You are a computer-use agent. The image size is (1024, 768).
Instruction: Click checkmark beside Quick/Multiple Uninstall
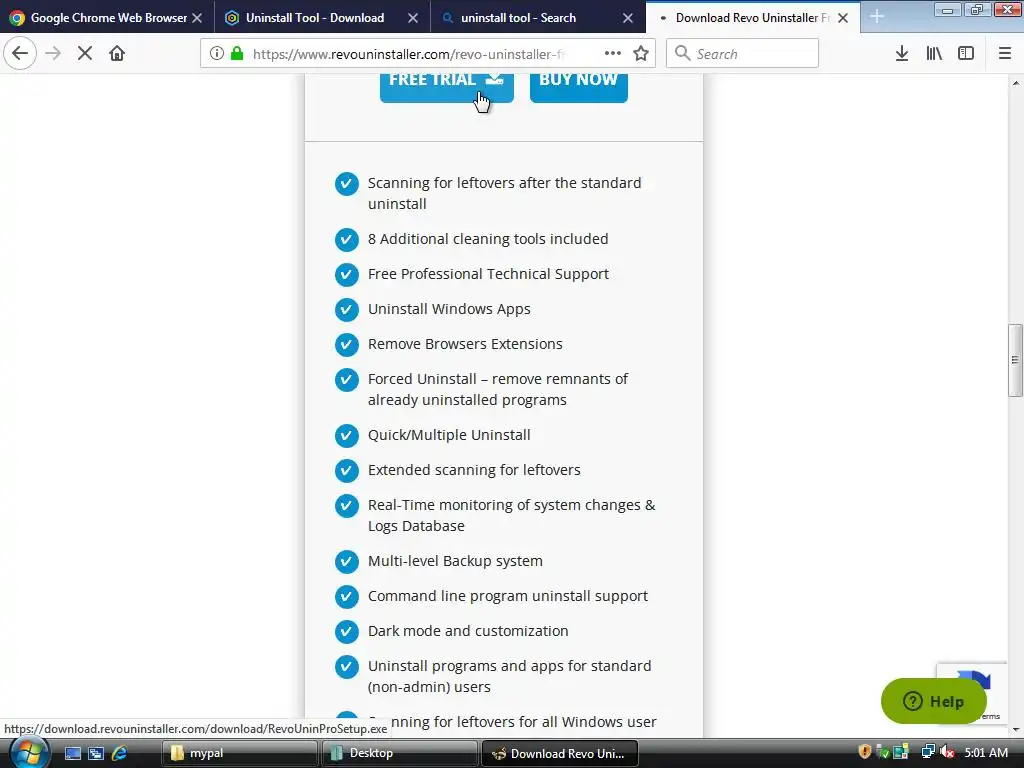(x=347, y=436)
